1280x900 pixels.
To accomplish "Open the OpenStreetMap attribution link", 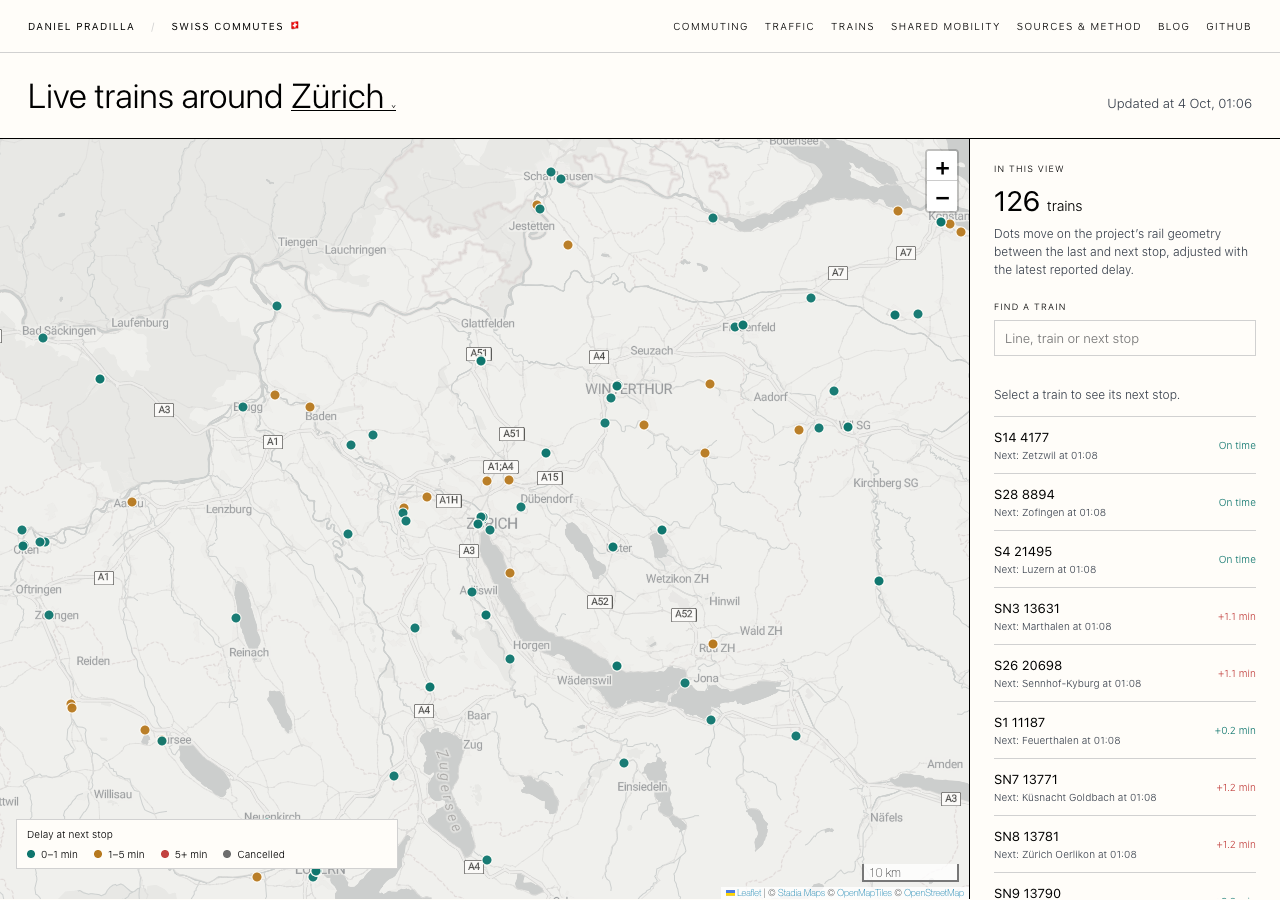I will tap(934, 893).
